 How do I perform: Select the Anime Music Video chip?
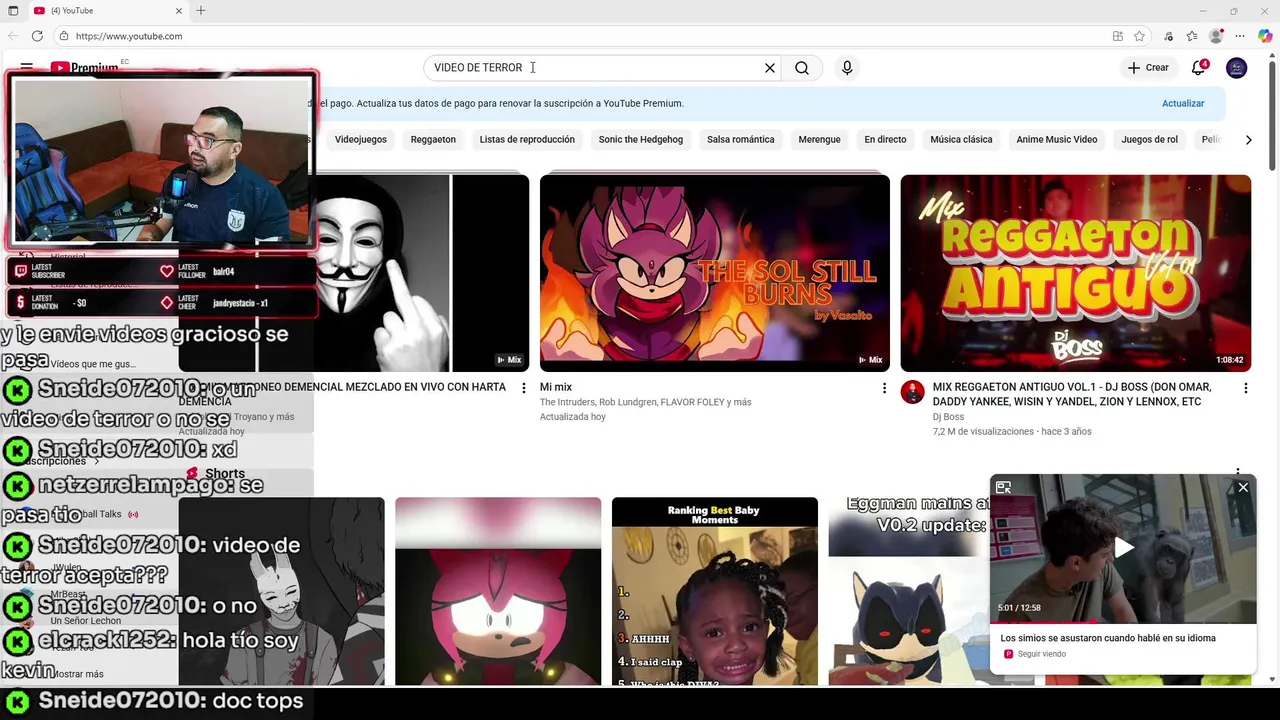pos(1057,140)
